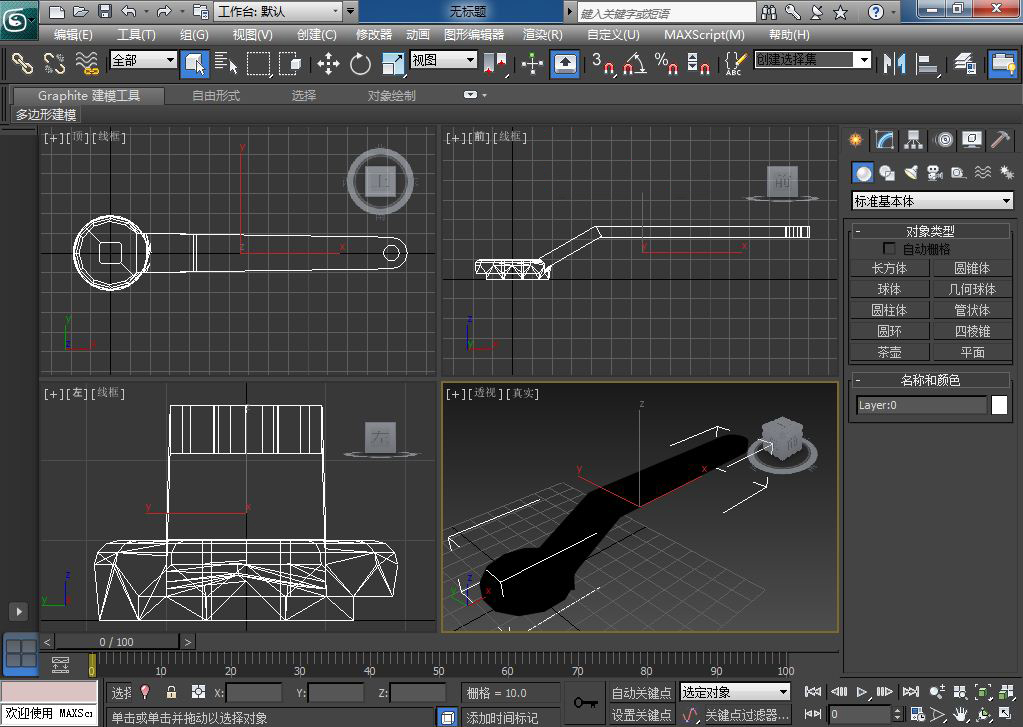Switch to the Modify panel tab
The height and width of the screenshot is (727, 1023).
[x=884, y=140]
